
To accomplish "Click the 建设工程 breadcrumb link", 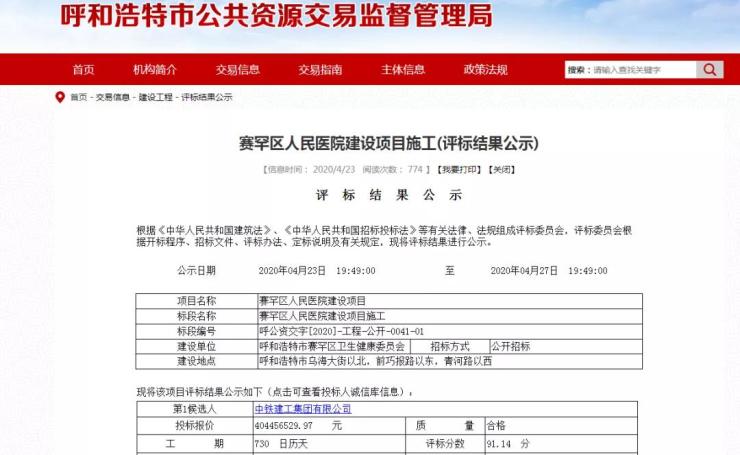I will pyautogui.click(x=155, y=97).
